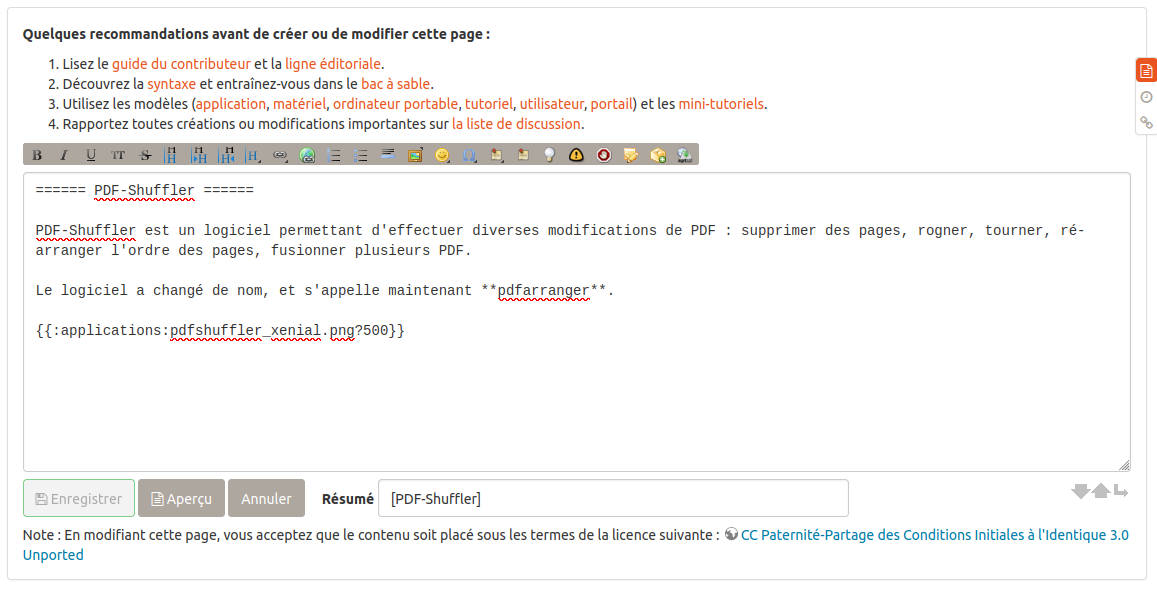Screen dimensions: 1157x593
Task: Insert warning note with yellow triangle icon
Action: [x=576, y=155]
